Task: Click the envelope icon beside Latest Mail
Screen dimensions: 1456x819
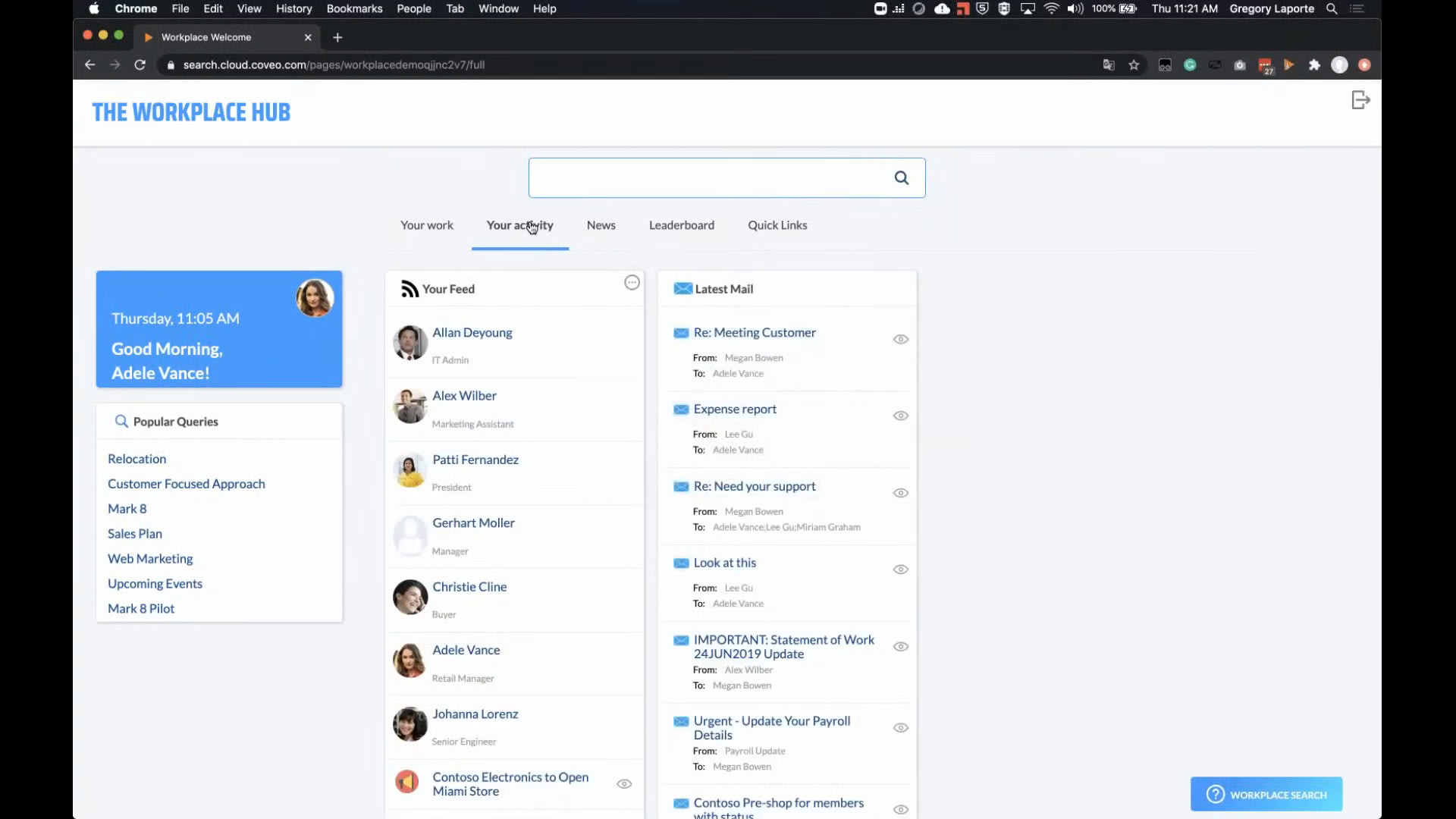Action: click(682, 289)
